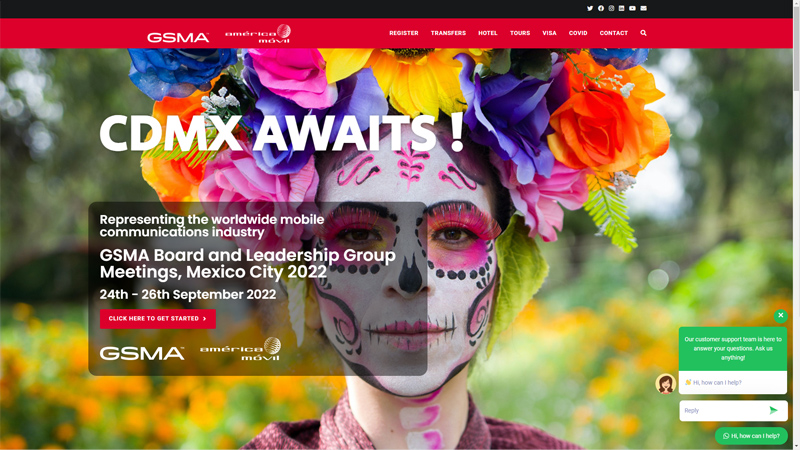Click the green customer support message bubble

coord(733,348)
